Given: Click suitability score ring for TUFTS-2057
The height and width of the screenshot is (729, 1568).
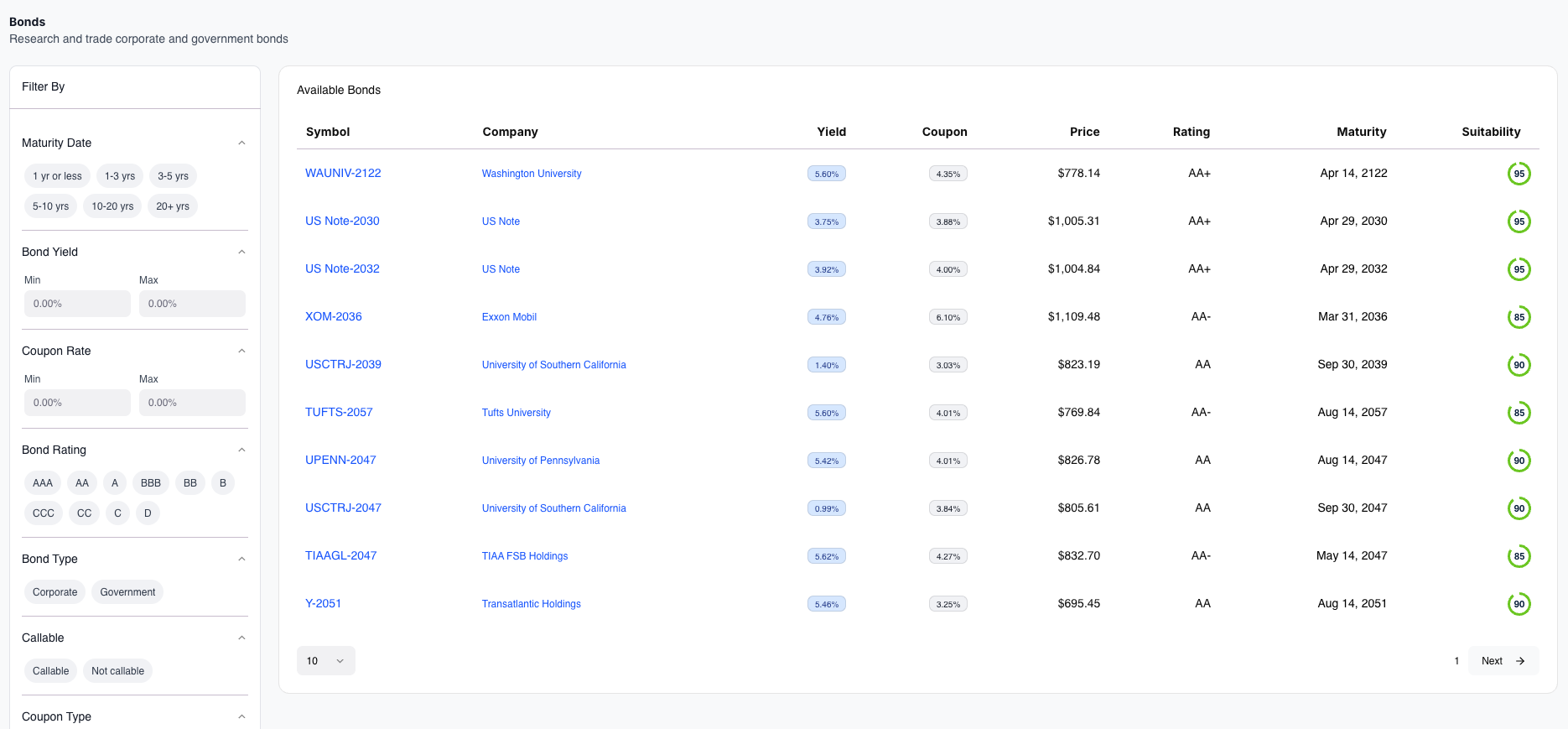Looking at the screenshot, I should click(x=1519, y=413).
